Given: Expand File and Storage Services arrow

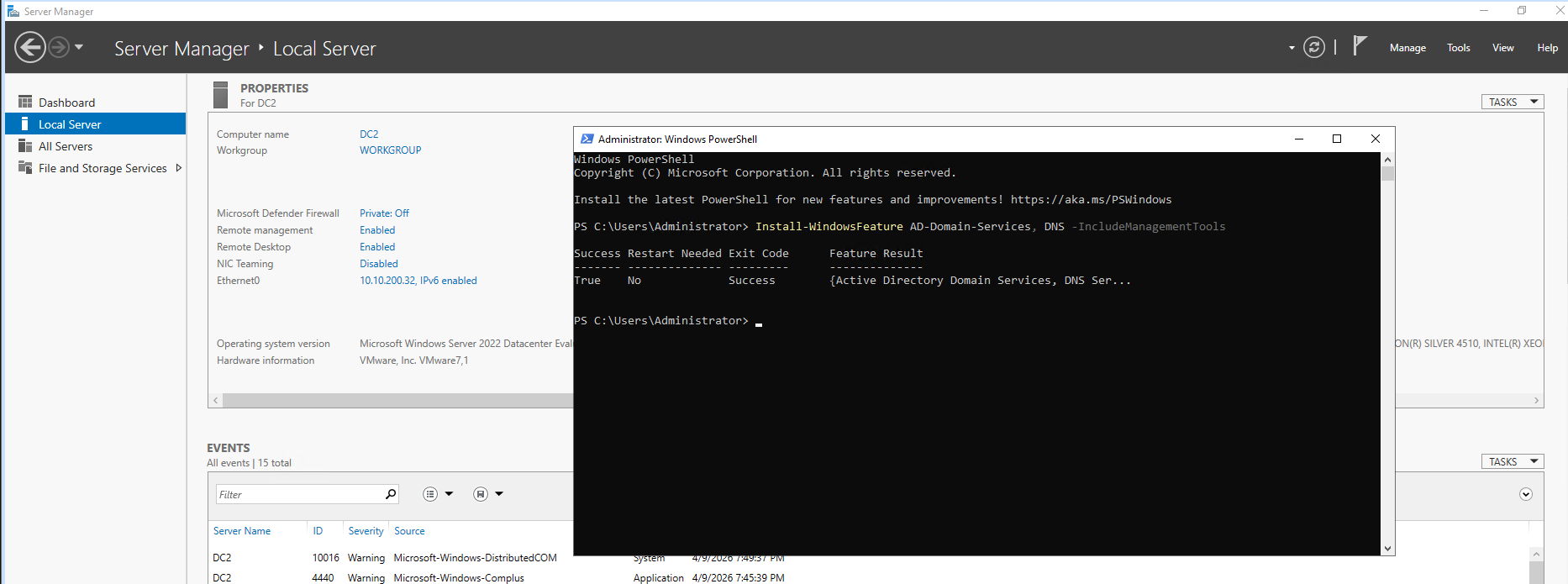Looking at the screenshot, I should [x=178, y=168].
